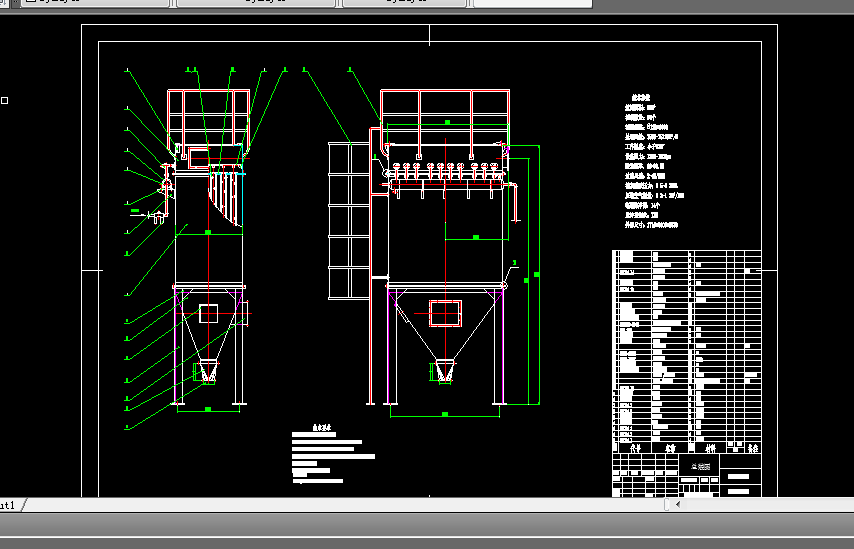
Task: Click the small white square marker on left edge
Action: click(x=5, y=100)
